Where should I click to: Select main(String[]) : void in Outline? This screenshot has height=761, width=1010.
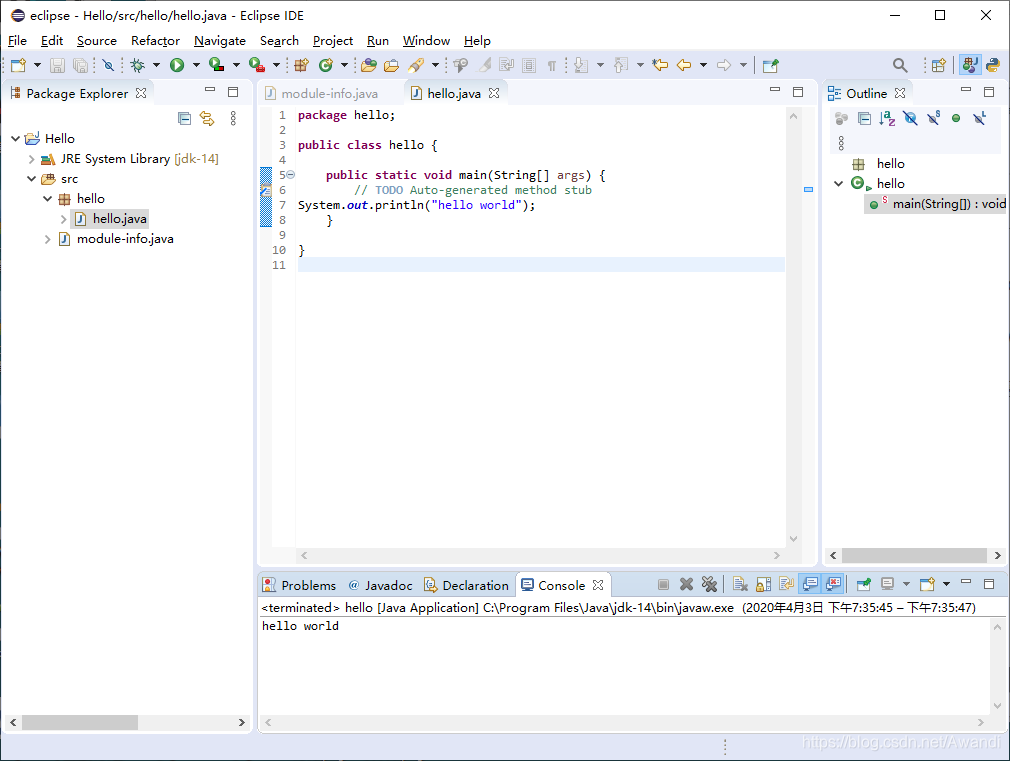[x=937, y=204]
